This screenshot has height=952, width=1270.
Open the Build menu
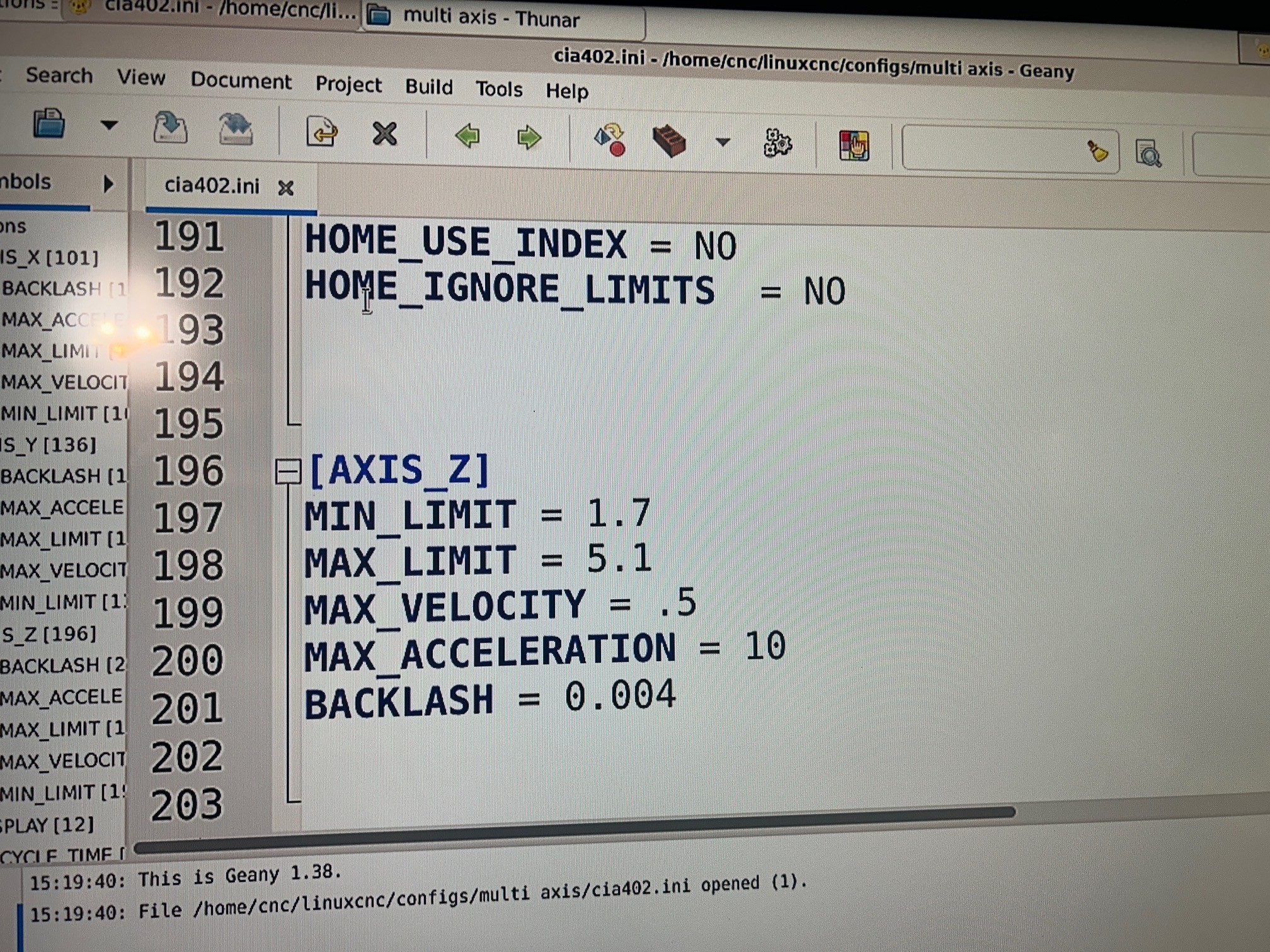click(x=428, y=87)
